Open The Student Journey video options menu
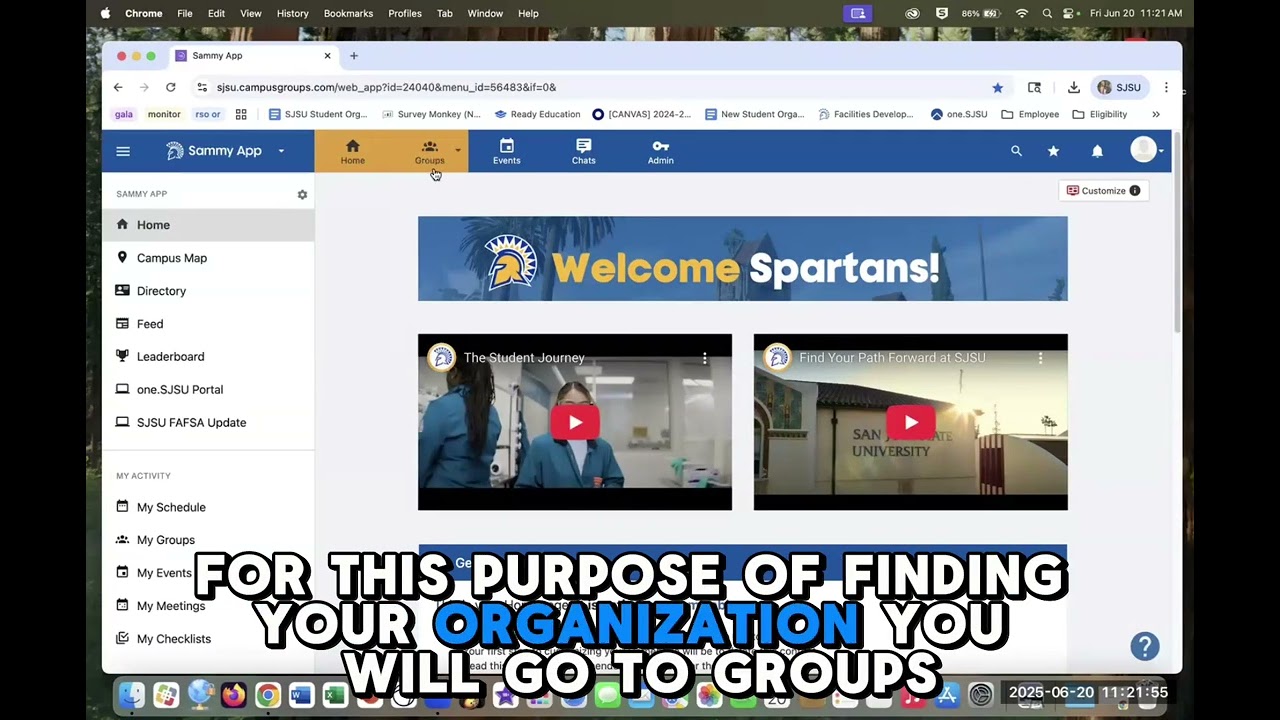The image size is (1280, 720). [x=705, y=358]
